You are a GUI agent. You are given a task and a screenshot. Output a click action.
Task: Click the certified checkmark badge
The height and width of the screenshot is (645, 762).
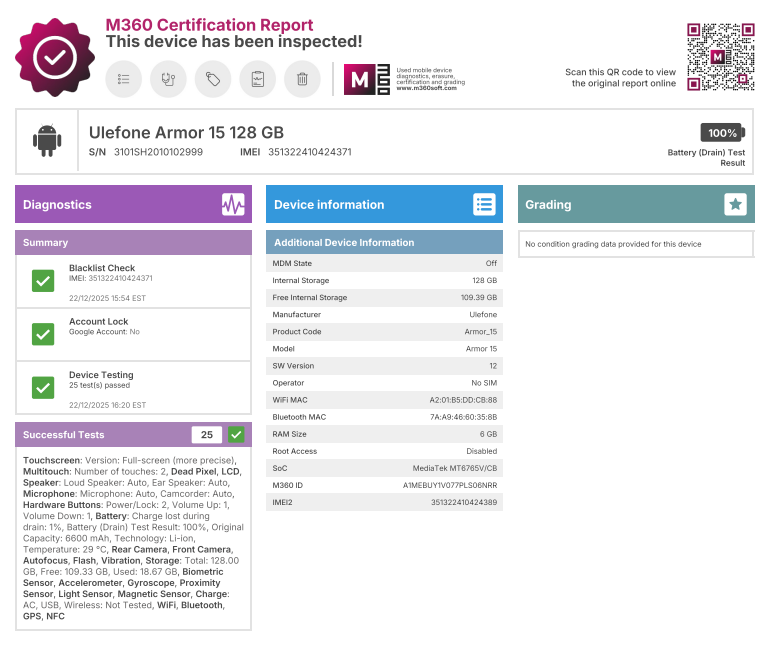point(54,57)
